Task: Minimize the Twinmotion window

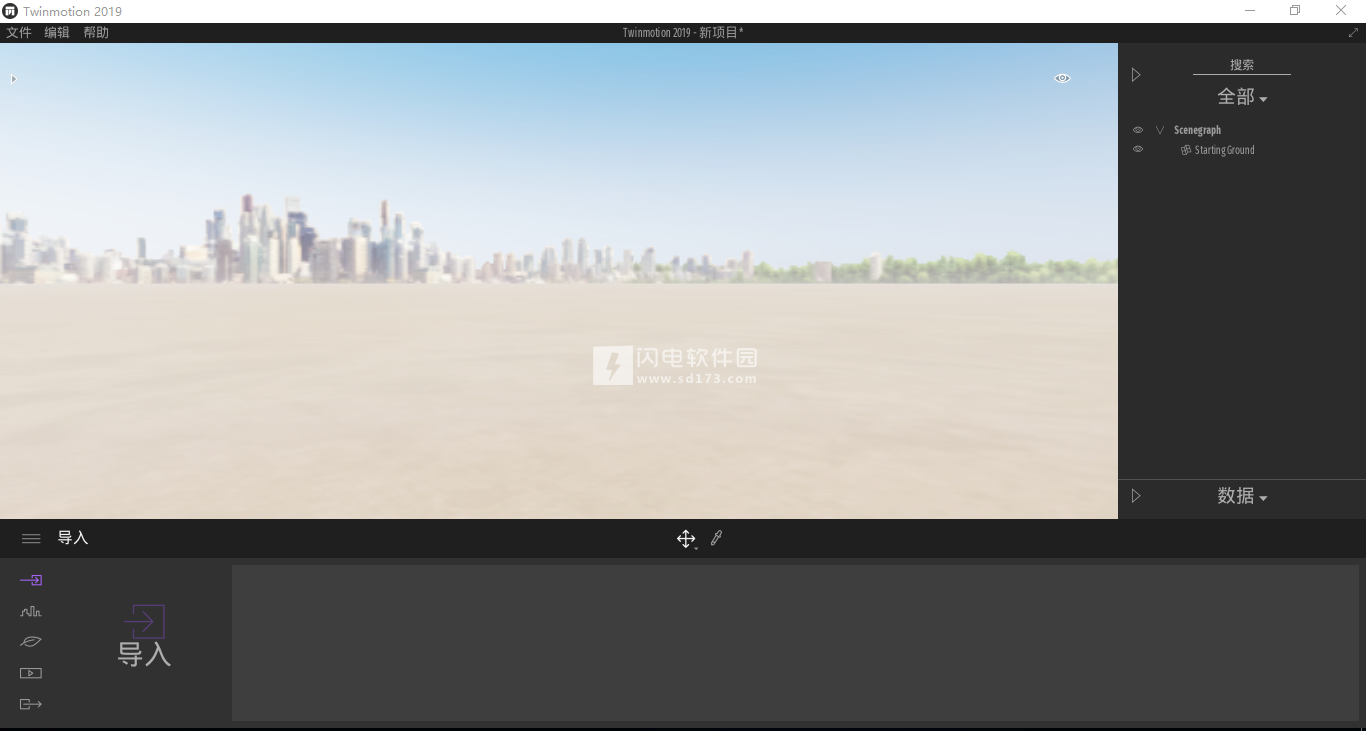Action: point(1250,11)
